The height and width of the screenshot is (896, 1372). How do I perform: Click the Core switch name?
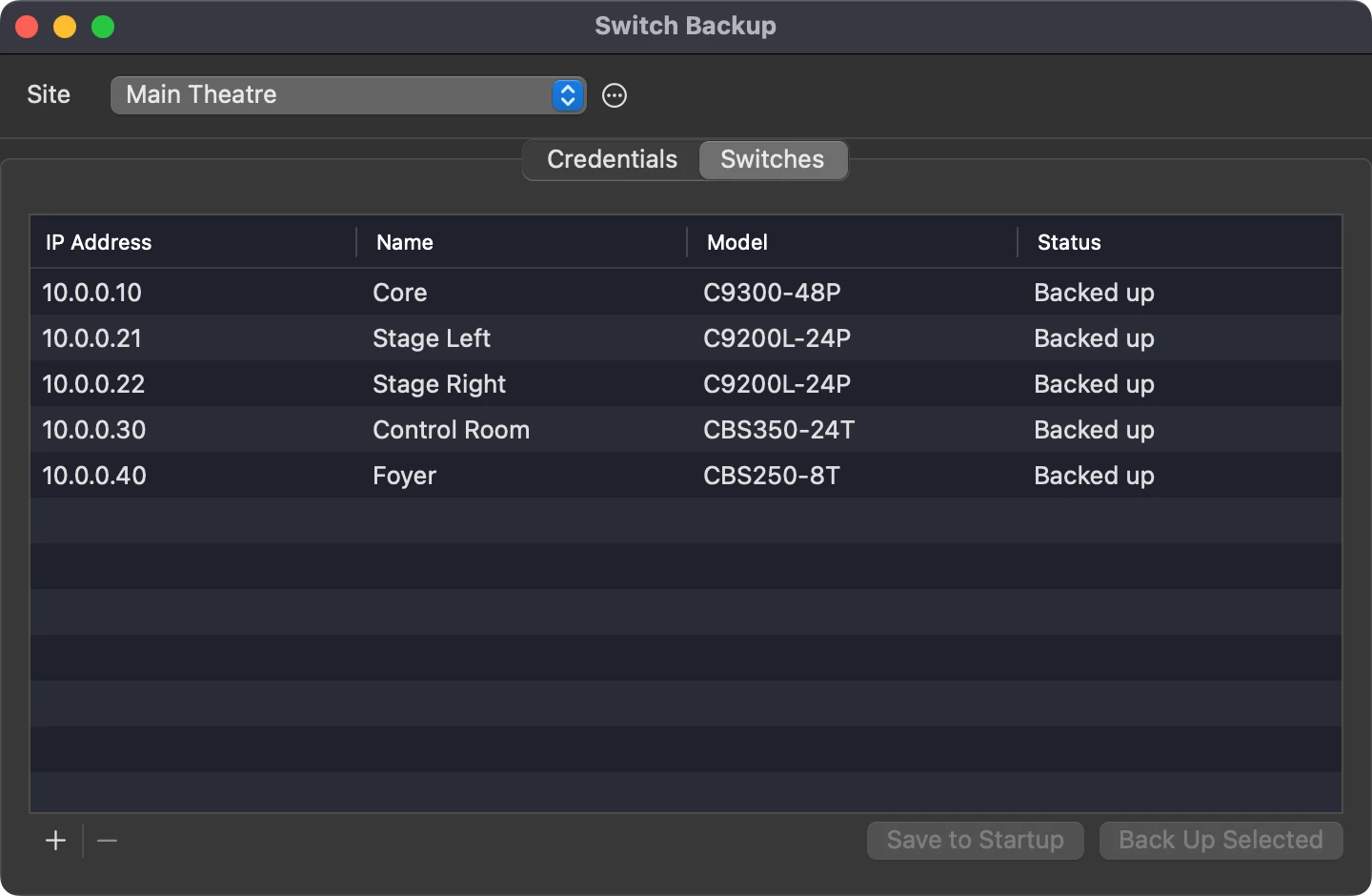[x=400, y=293]
